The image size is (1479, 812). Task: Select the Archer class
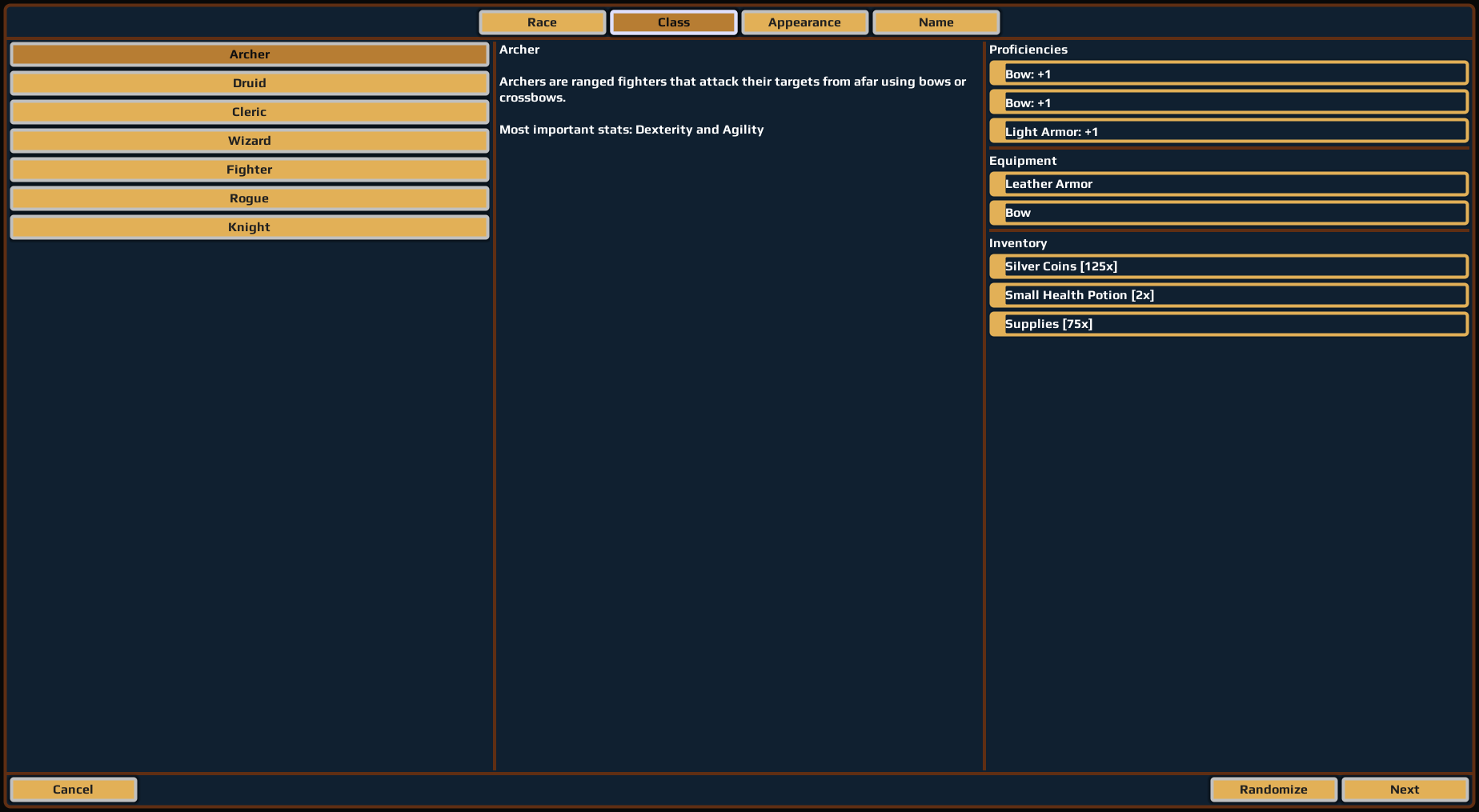[250, 54]
